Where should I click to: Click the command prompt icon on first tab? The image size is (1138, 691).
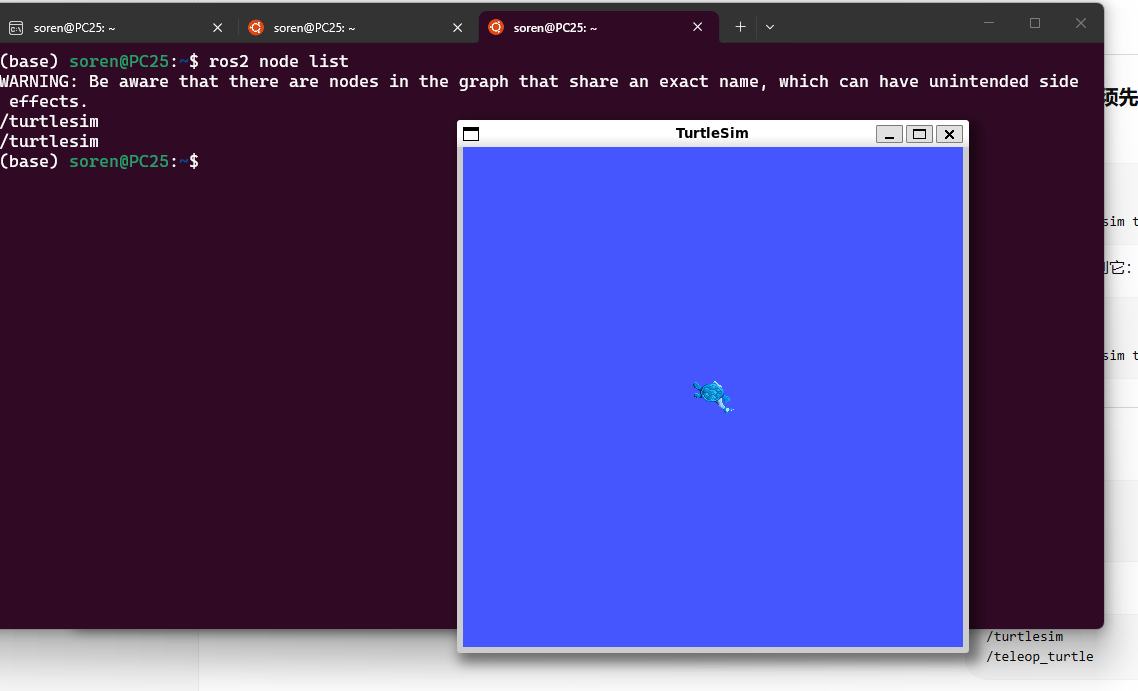[x=16, y=28]
